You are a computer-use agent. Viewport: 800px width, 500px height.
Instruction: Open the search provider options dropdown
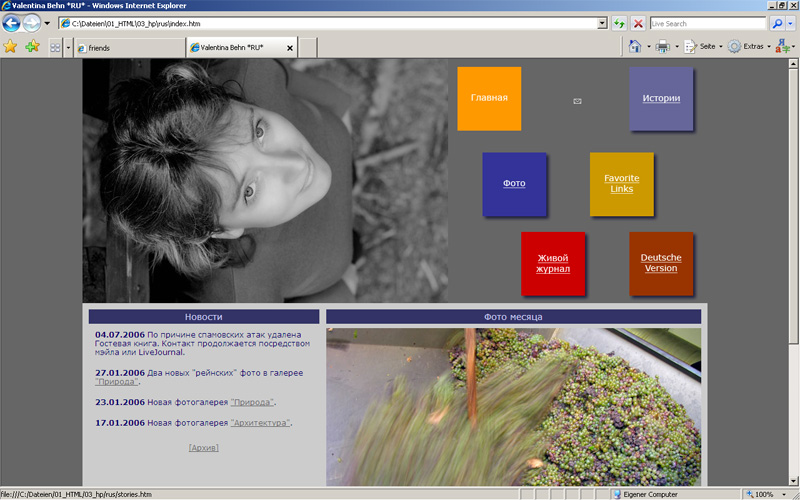click(x=790, y=23)
